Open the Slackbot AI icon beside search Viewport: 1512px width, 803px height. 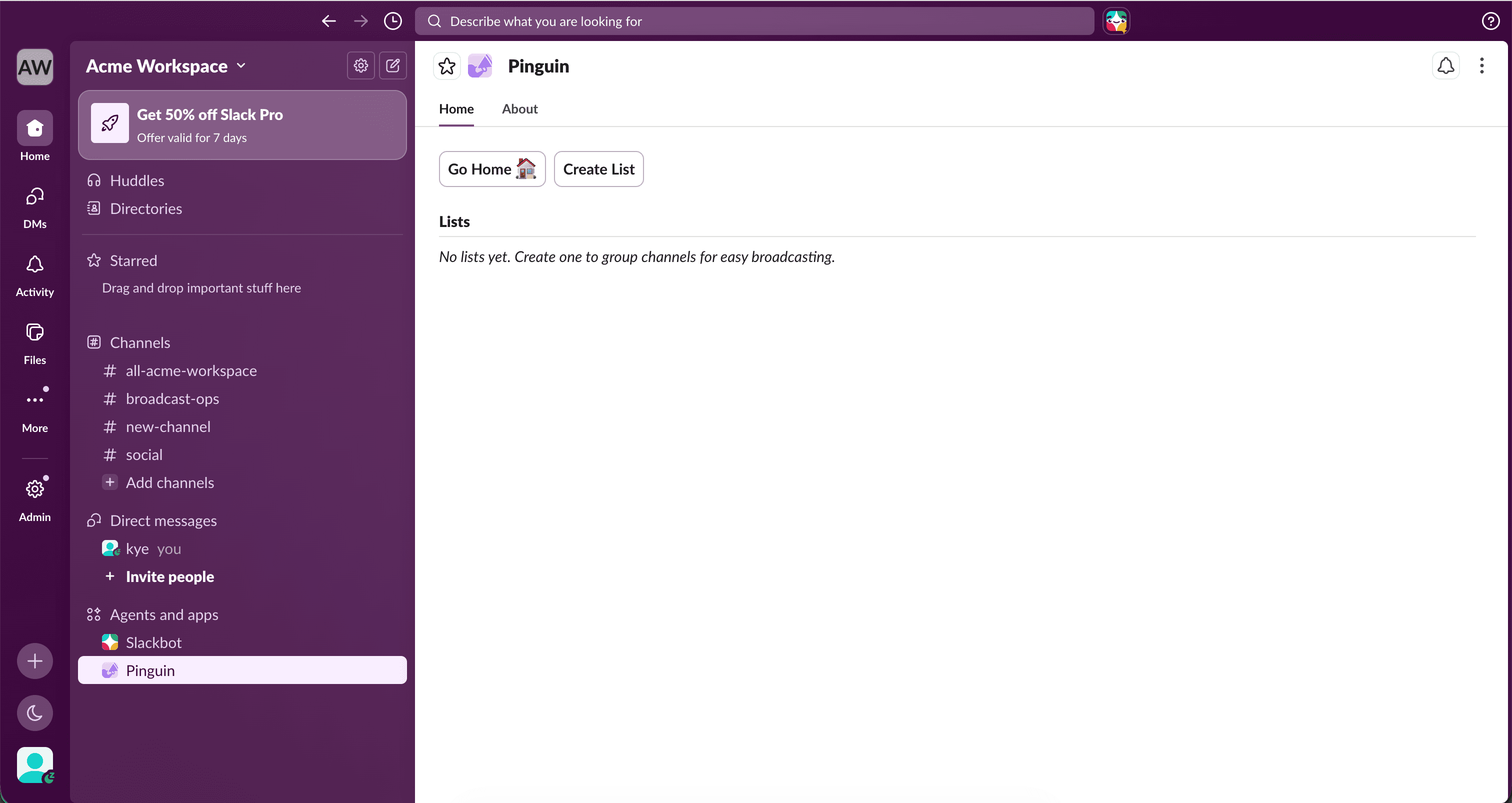[1116, 21]
